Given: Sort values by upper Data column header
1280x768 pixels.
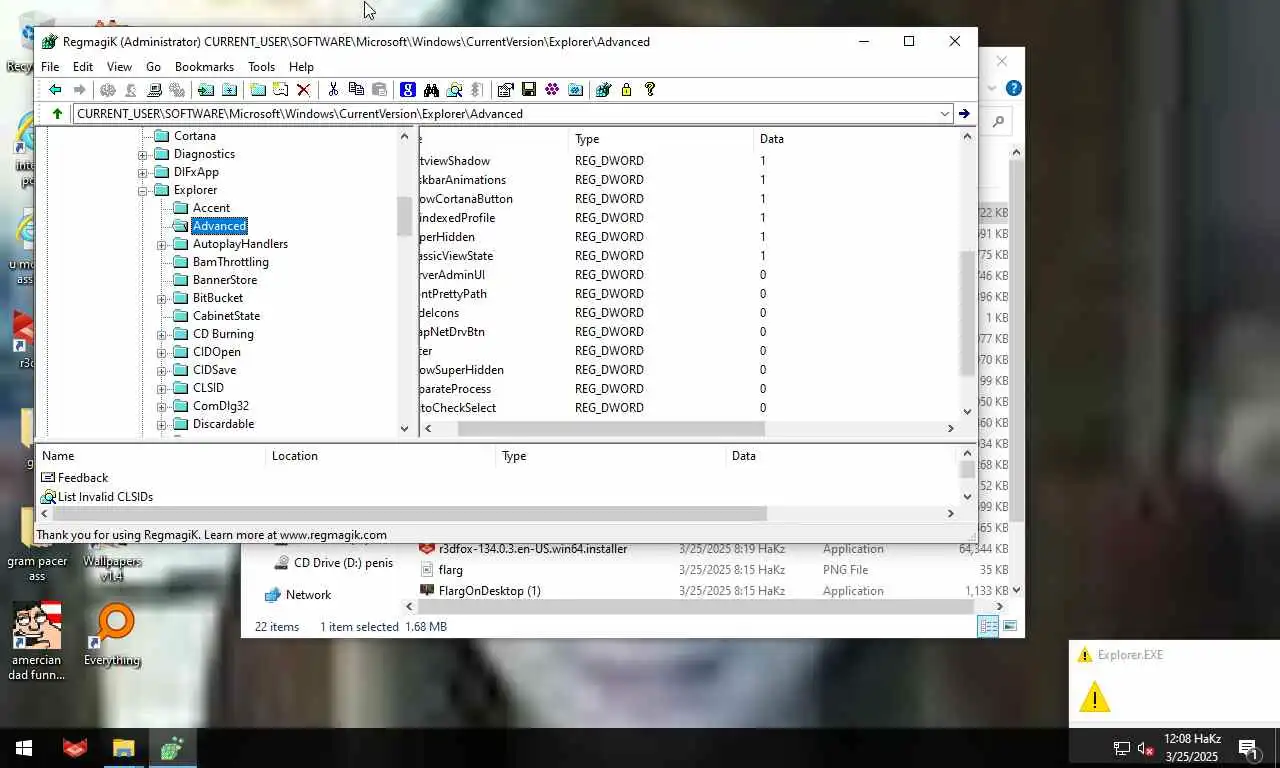Looking at the screenshot, I should coord(856,139).
